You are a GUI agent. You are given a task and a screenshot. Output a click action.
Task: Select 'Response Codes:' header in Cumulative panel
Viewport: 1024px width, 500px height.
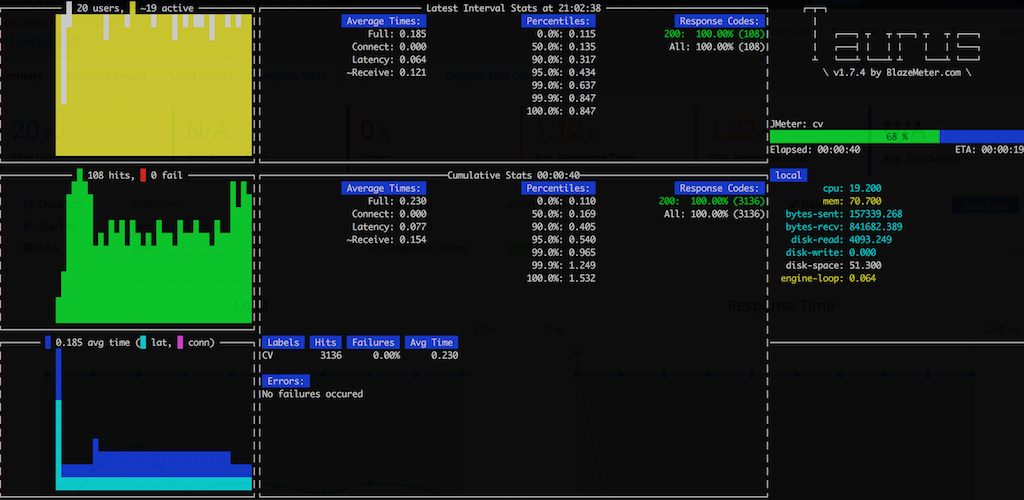tap(720, 188)
